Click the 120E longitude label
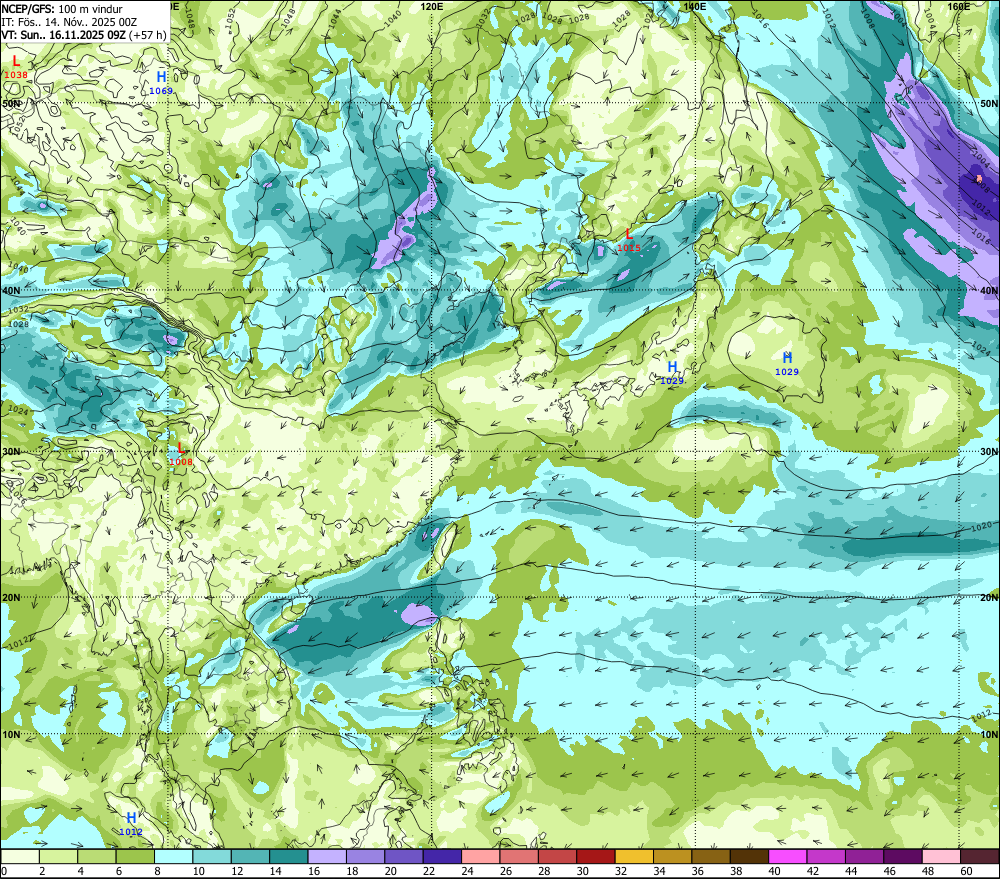 (x=432, y=6)
